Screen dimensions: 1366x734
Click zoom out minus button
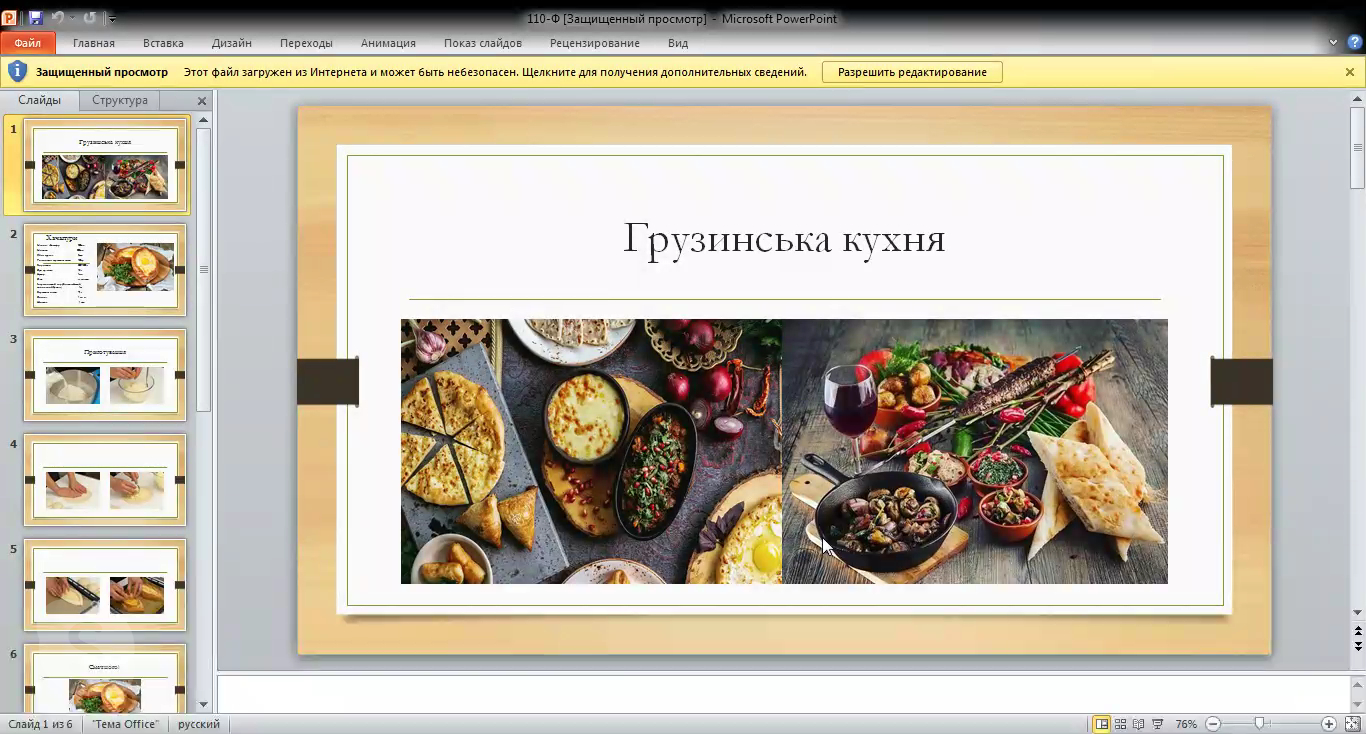(1213, 724)
